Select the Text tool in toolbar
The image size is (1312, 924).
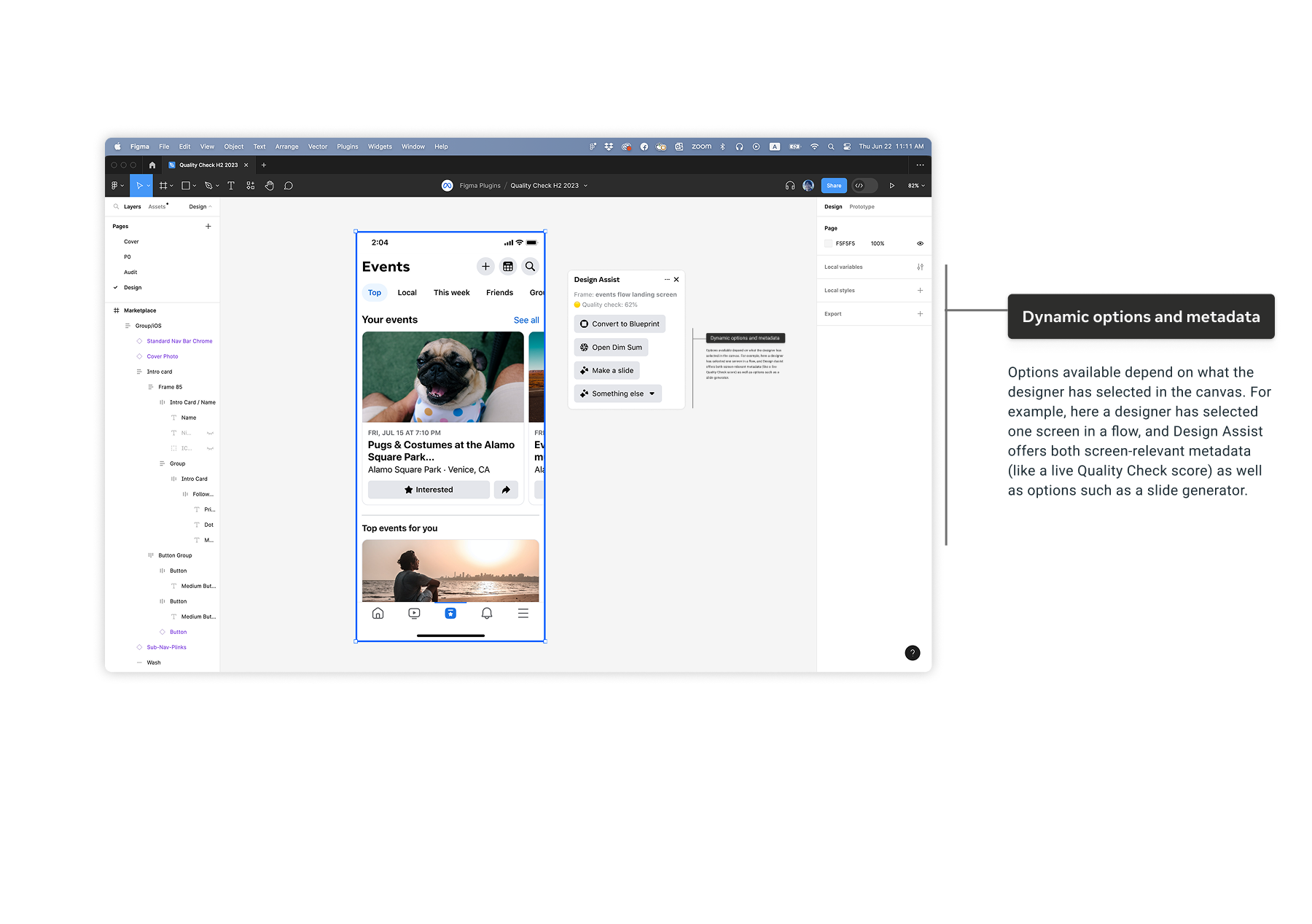click(231, 186)
